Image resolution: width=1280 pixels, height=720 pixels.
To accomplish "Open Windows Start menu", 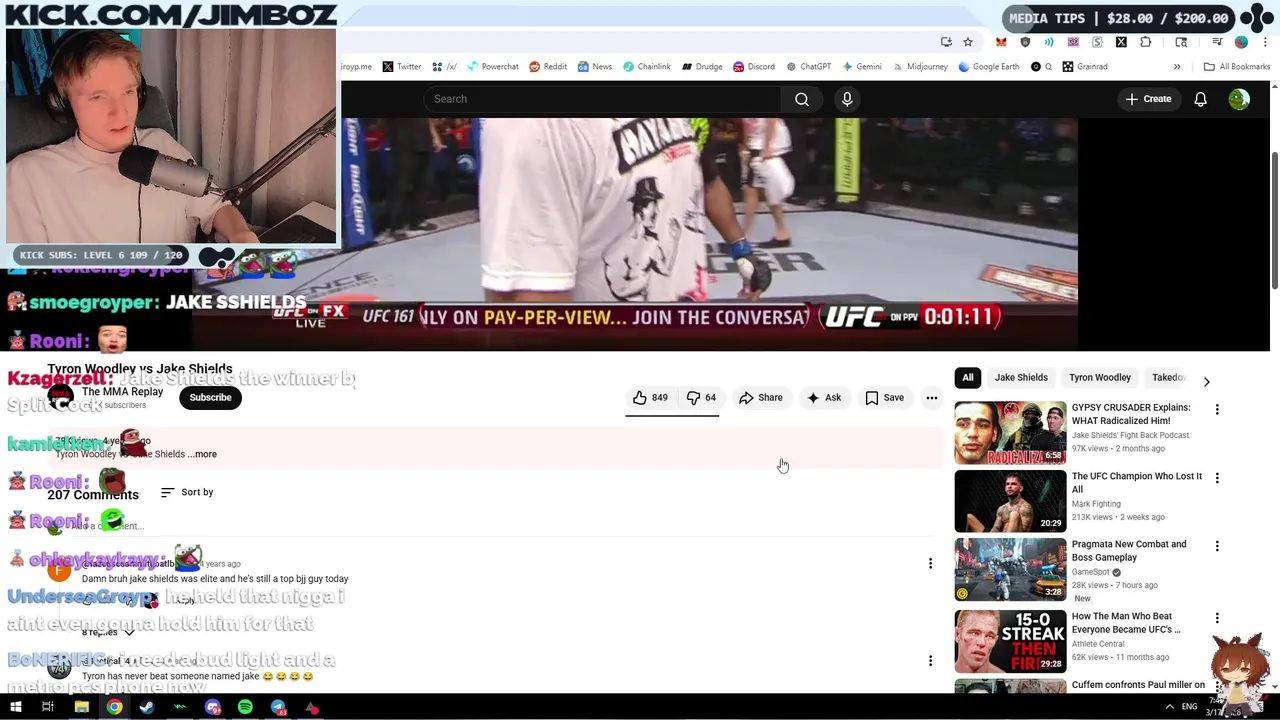I will (x=15, y=707).
